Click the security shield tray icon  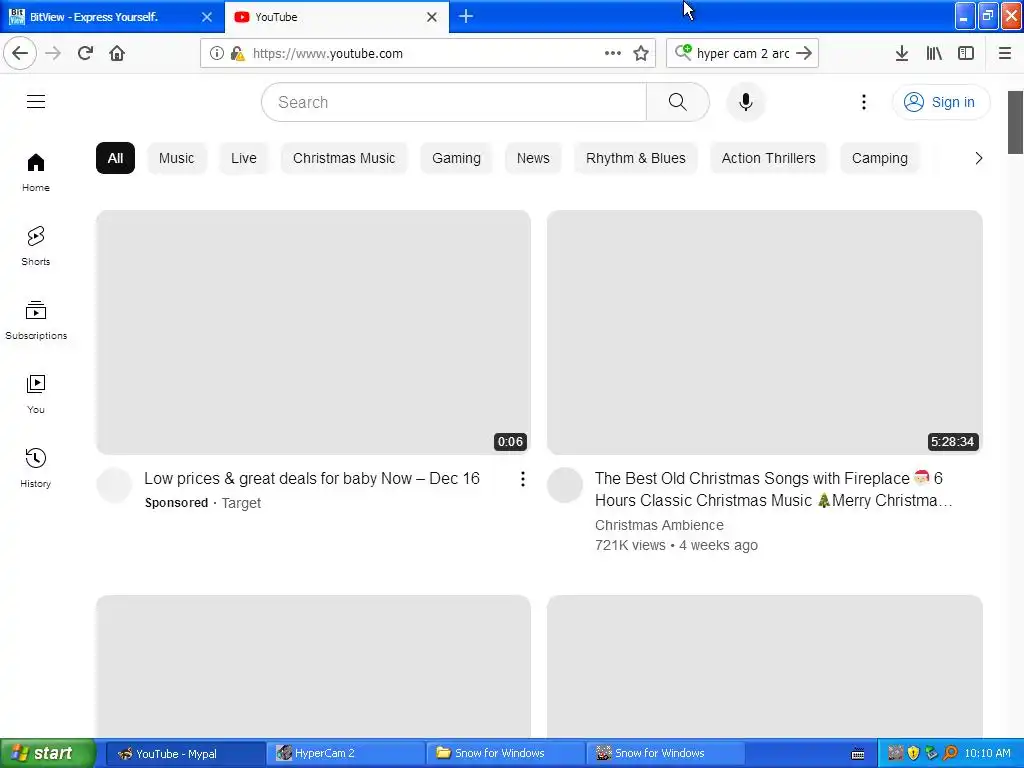coord(913,753)
